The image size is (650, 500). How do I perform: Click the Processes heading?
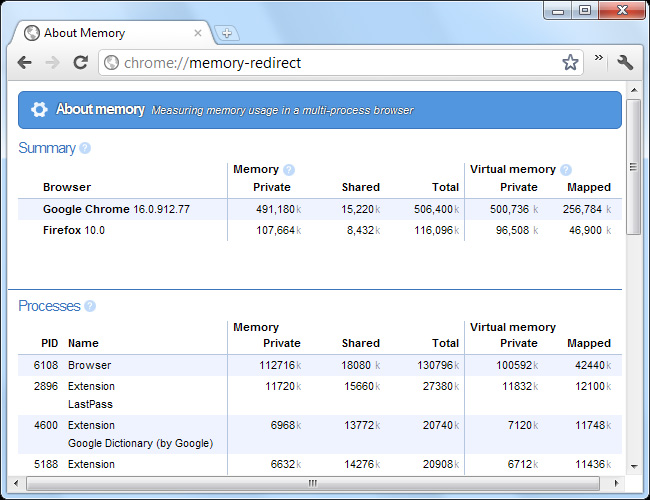[x=49, y=306]
